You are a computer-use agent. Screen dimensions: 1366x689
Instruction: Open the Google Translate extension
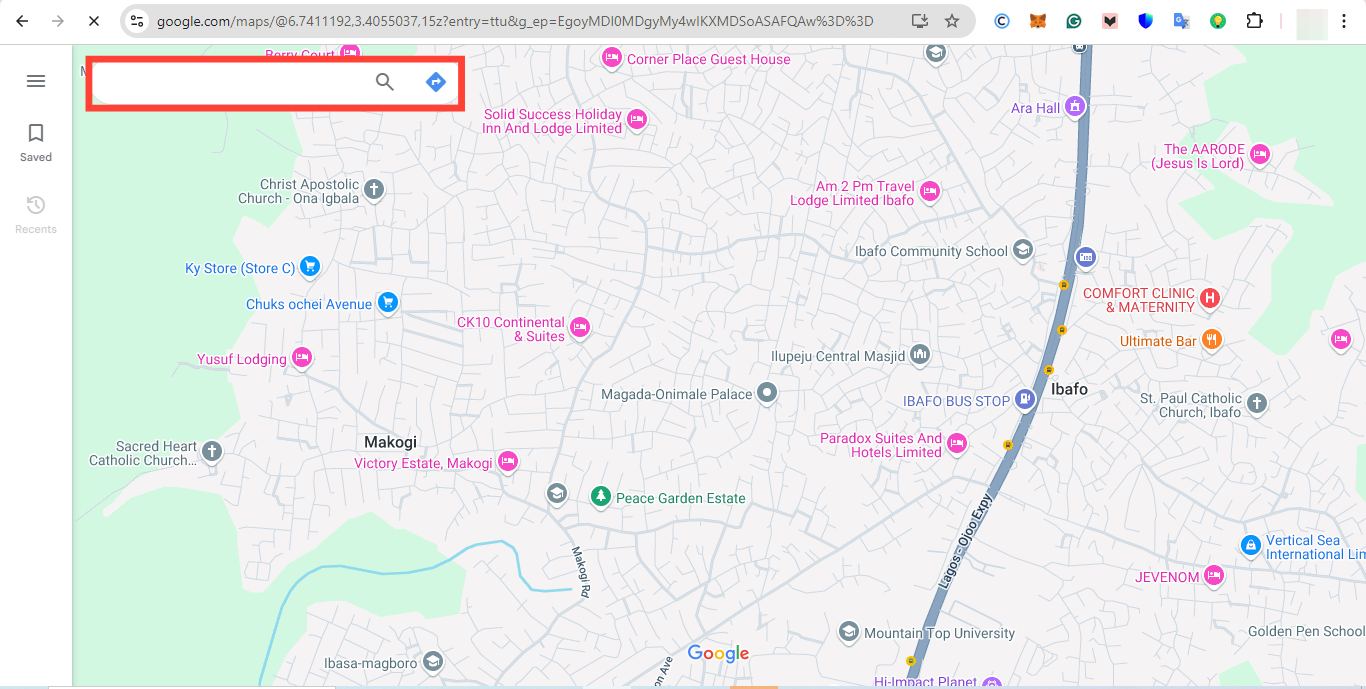point(1182,21)
